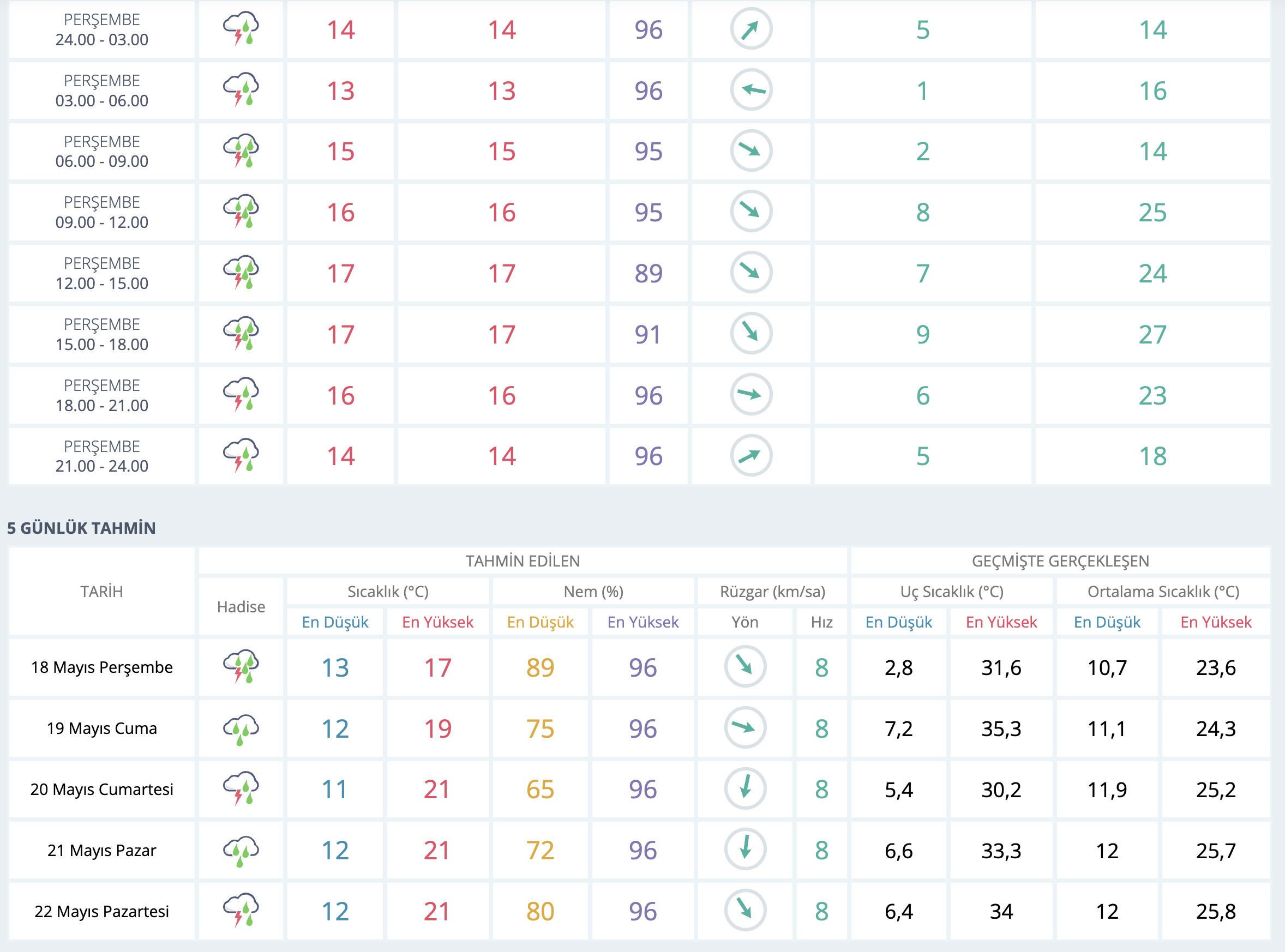The height and width of the screenshot is (952, 1285).
Task: Click the Hadise column header
Action: 241,607
